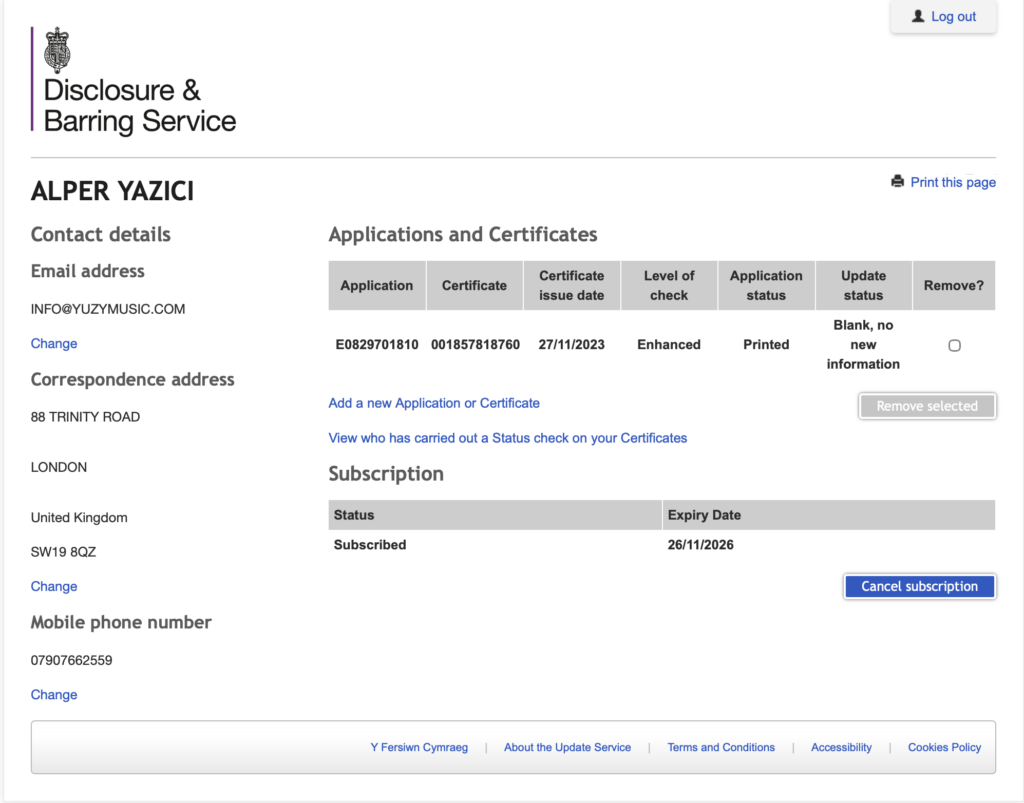Select phone number 07907662559
1024x803 pixels.
pyautogui.click(x=71, y=661)
